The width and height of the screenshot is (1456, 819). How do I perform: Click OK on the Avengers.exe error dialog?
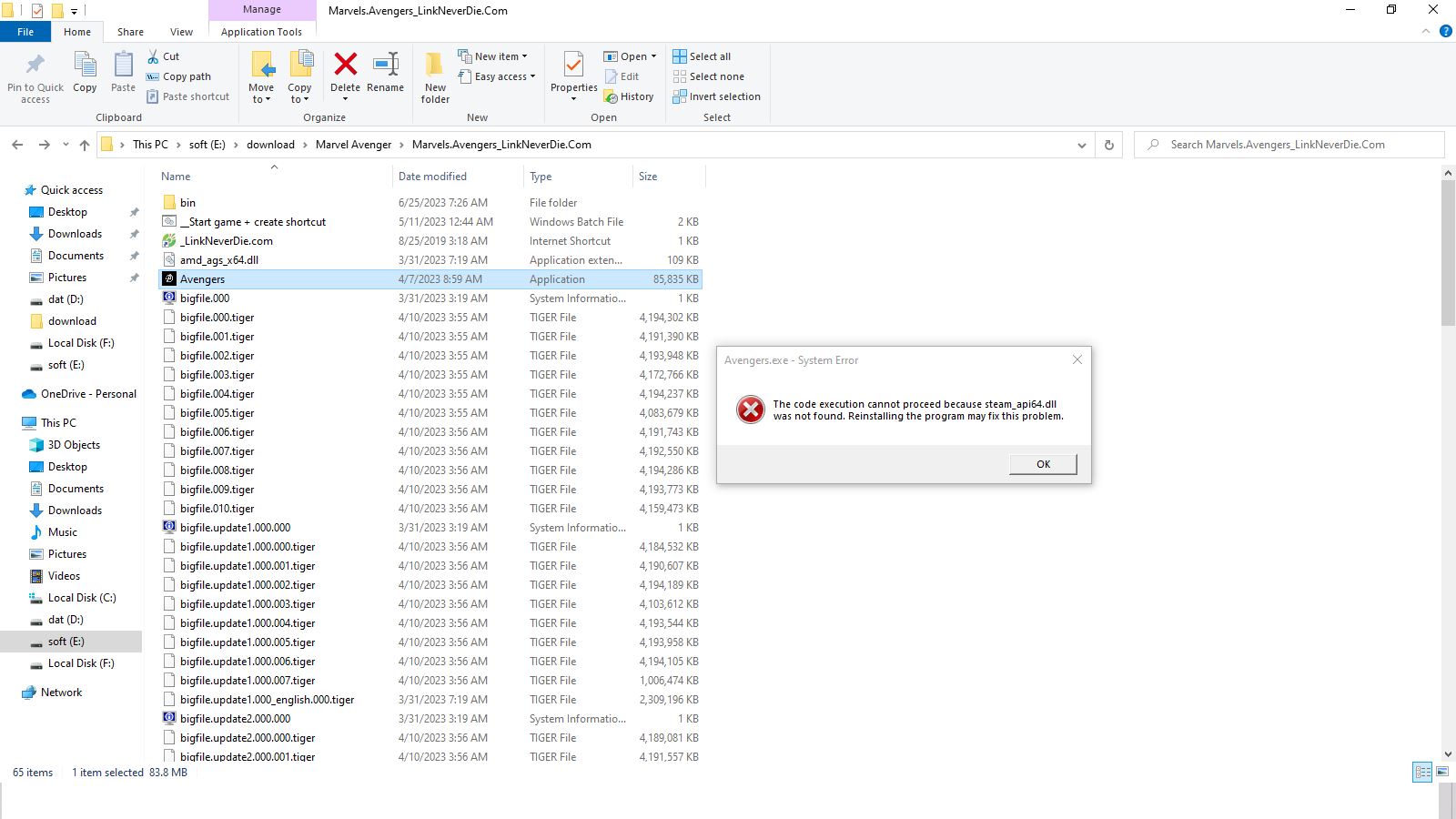tap(1042, 463)
